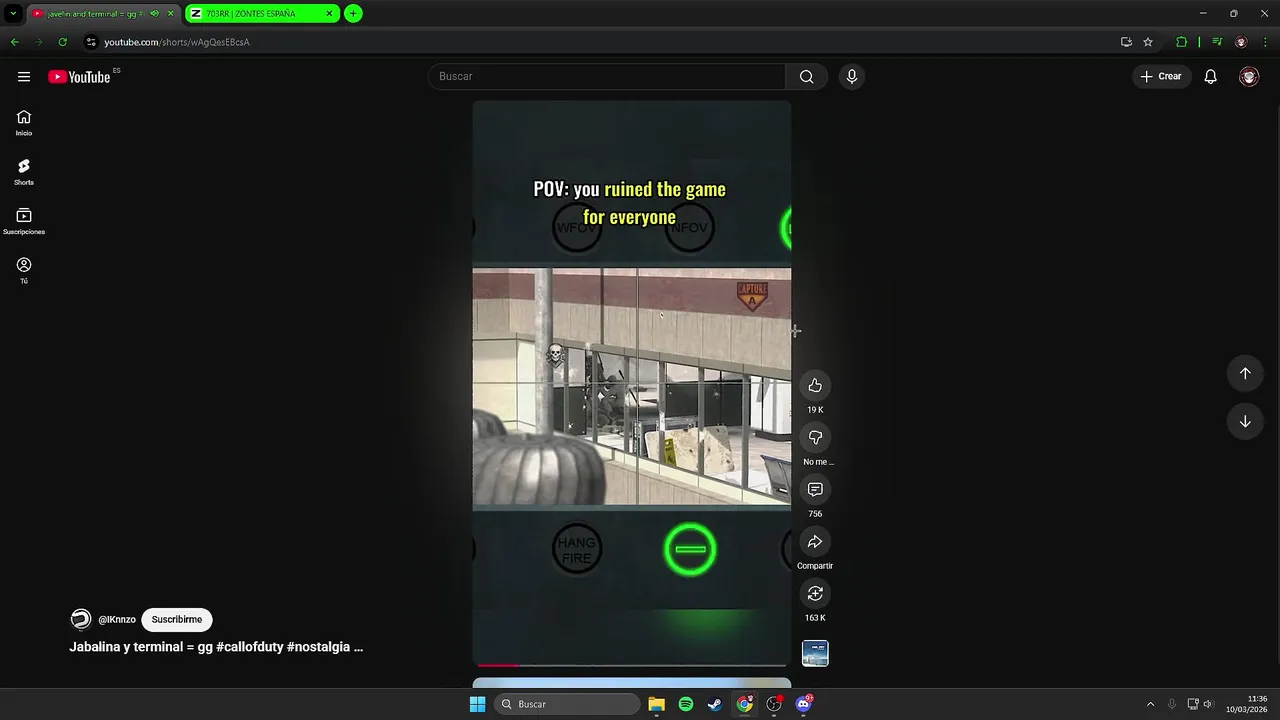This screenshot has height=720, width=1280.
Task: View site information icon in address bar
Action: pos(91,42)
